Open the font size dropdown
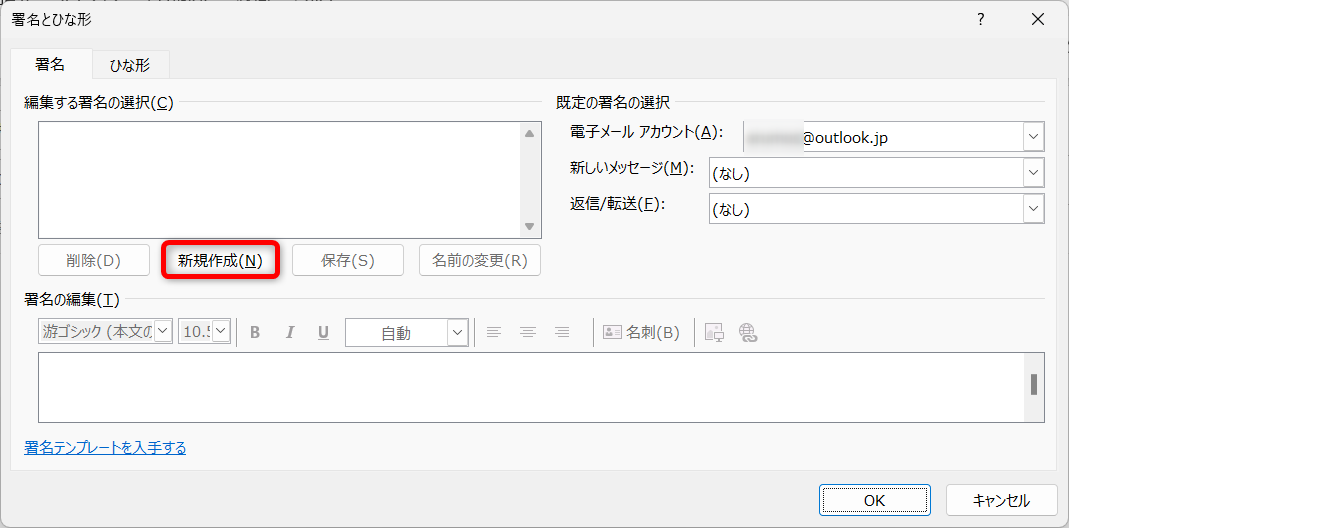Image resolution: width=1344 pixels, height=529 pixels. coord(221,332)
